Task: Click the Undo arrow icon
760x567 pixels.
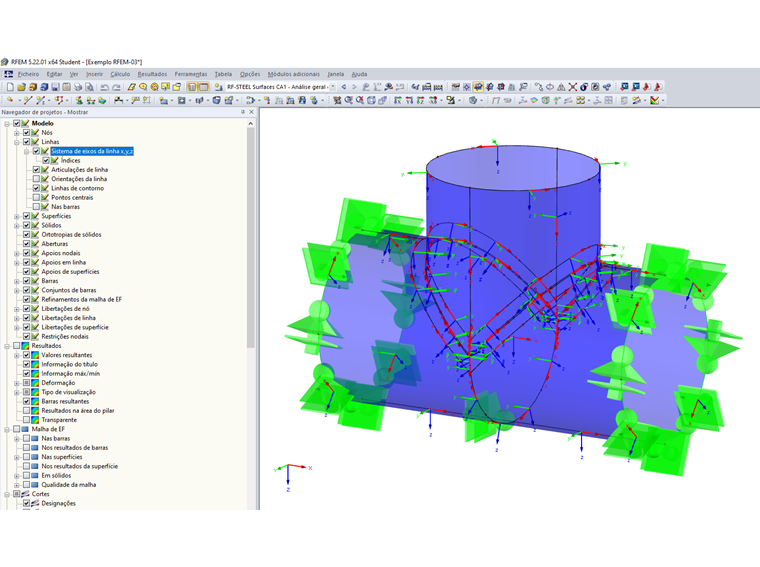Action: point(105,87)
